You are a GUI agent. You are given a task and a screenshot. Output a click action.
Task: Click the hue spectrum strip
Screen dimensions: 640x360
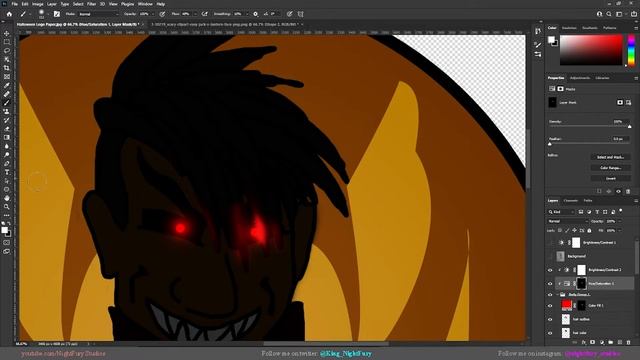click(x=631, y=50)
